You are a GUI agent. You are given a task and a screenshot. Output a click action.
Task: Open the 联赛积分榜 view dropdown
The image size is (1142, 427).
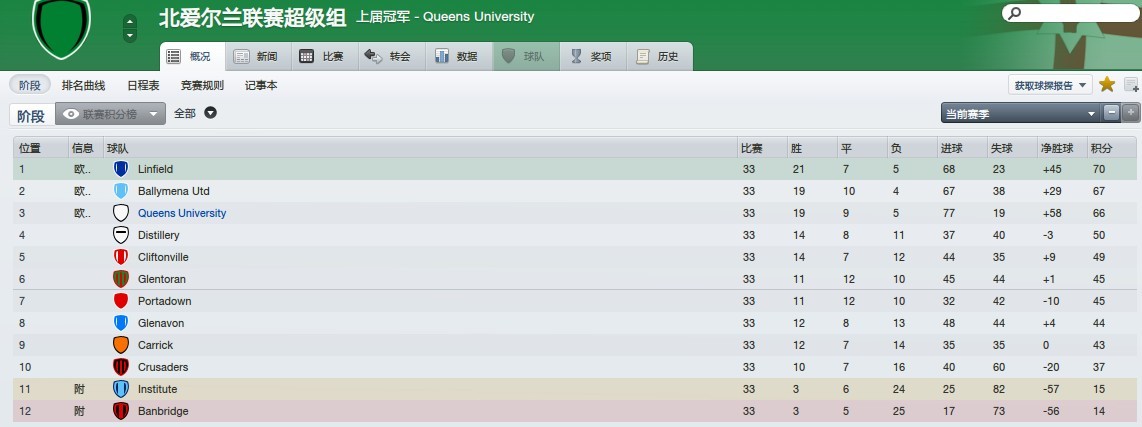110,114
